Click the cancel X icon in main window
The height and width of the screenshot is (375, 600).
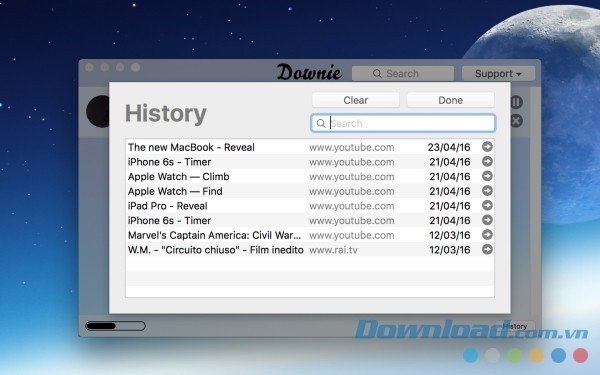(x=516, y=121)
